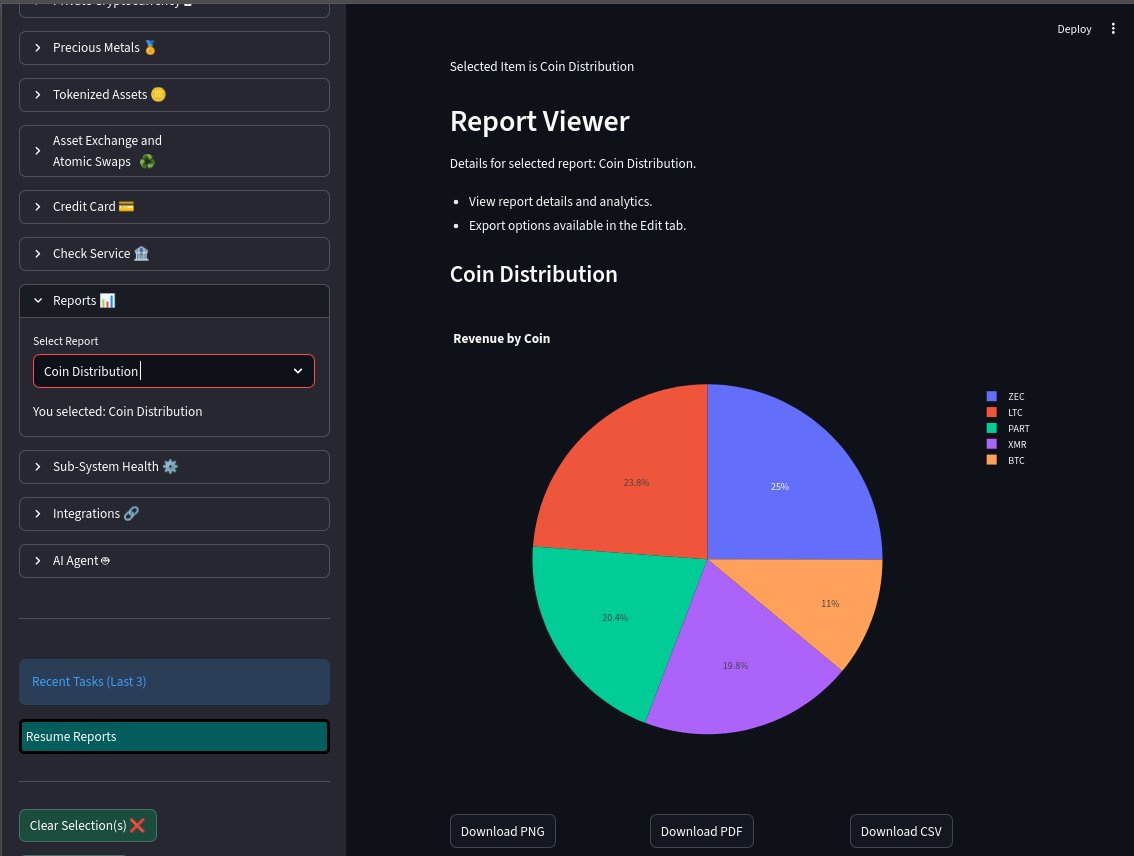Screen dimensions: 1134x856
Task: Open the three-dot app options menu
Action: (x=1113, y=29)
